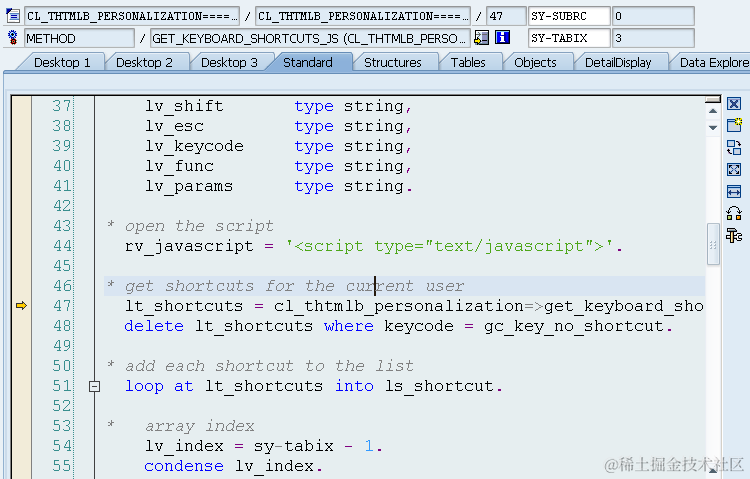
Task: Click the vertical scrollbar thumb of code editor
Action: 713,244
